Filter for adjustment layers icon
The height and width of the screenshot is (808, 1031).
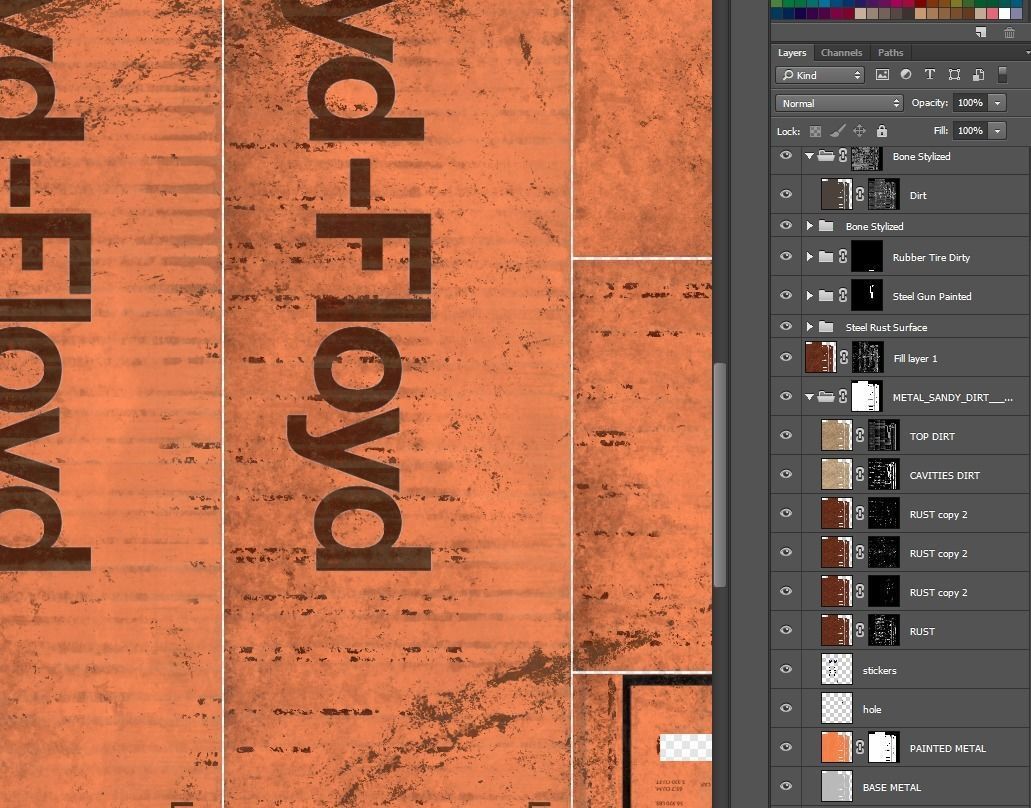pyautogui.click(x=906, y=75)
